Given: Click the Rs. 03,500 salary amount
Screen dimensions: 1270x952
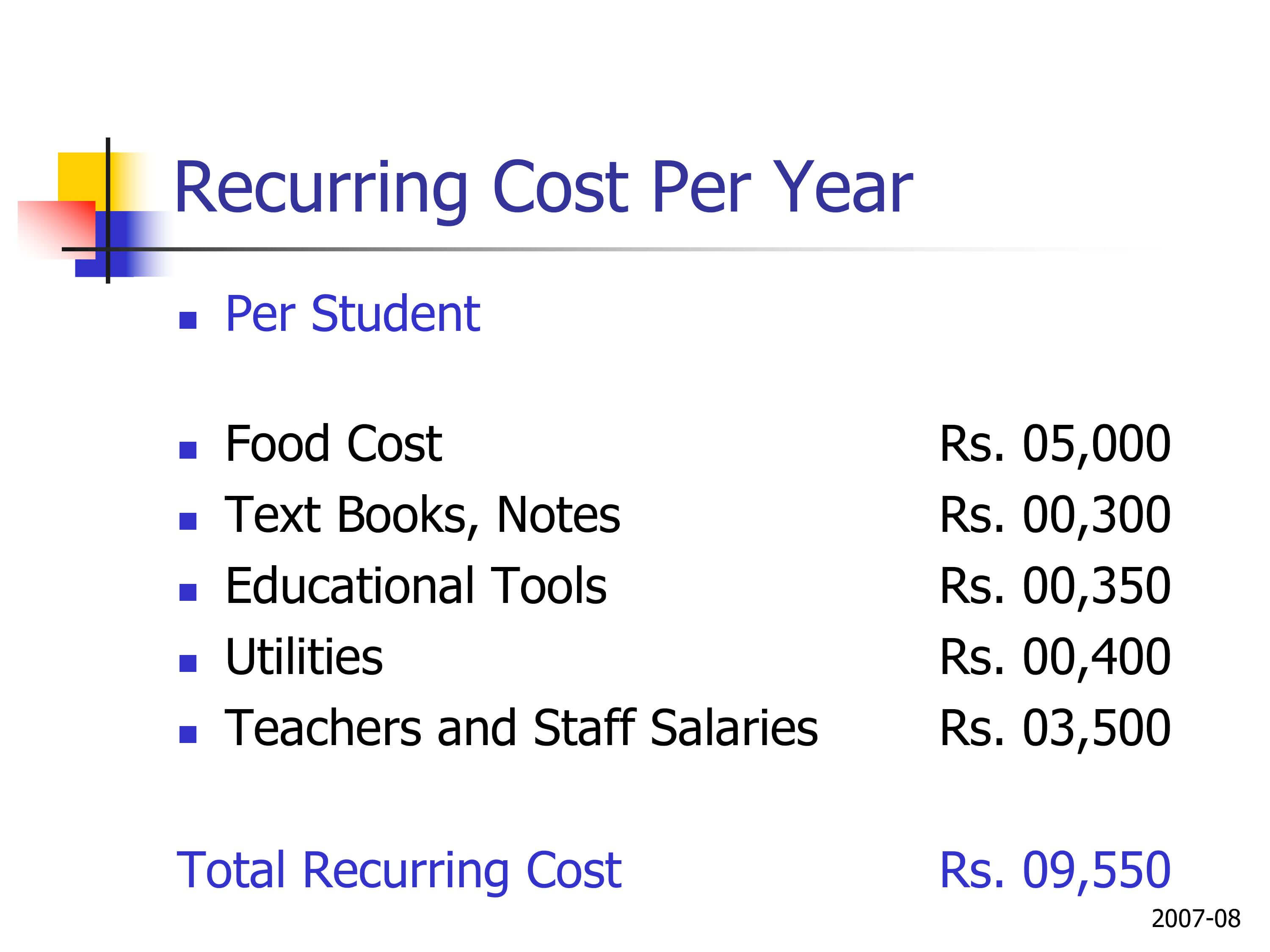Looking at the screenshot, I should pyautogui.click(x=1055, y=729).
